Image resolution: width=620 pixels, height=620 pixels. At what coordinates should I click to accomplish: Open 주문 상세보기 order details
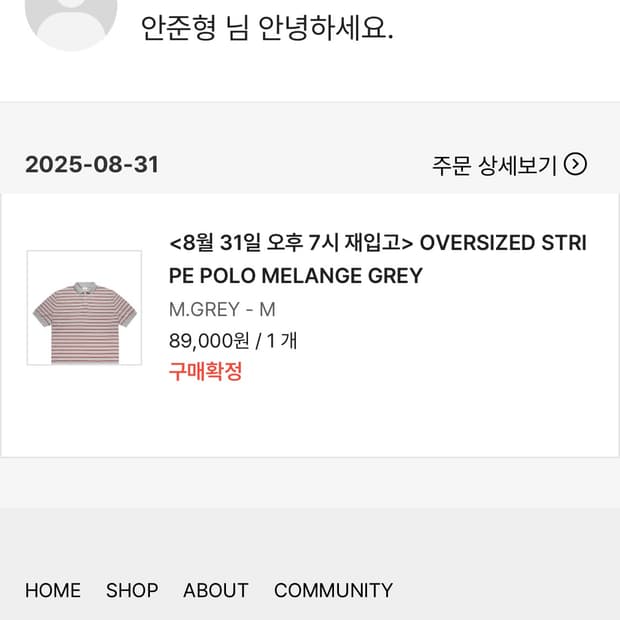494,165
